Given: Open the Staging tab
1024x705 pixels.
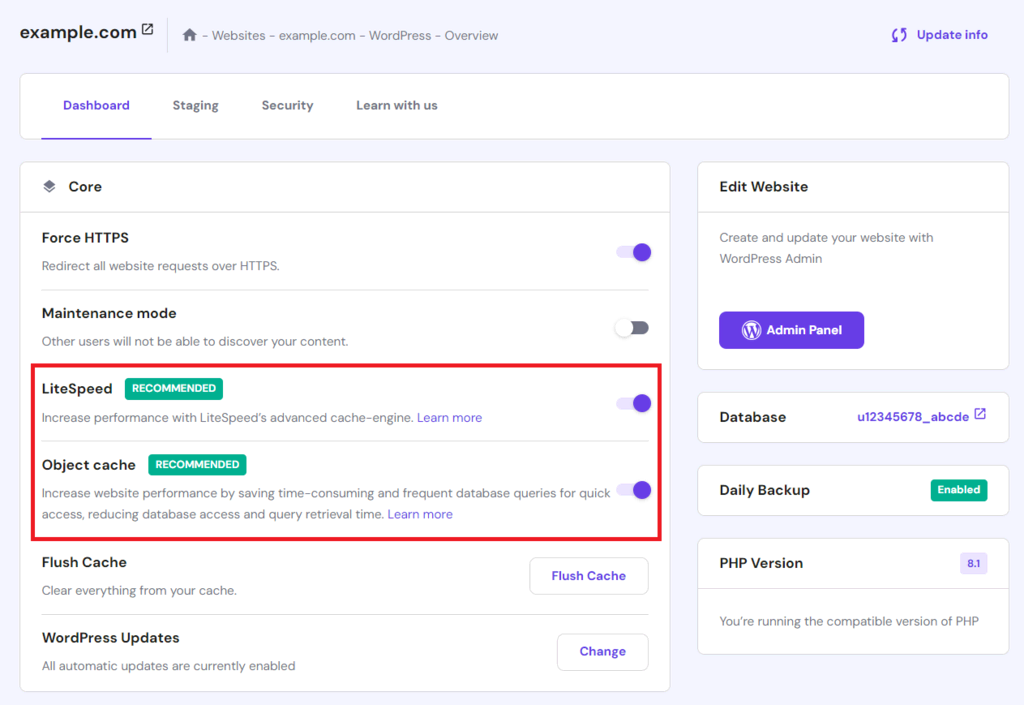Looking at the screenshot, I should 195,106.
